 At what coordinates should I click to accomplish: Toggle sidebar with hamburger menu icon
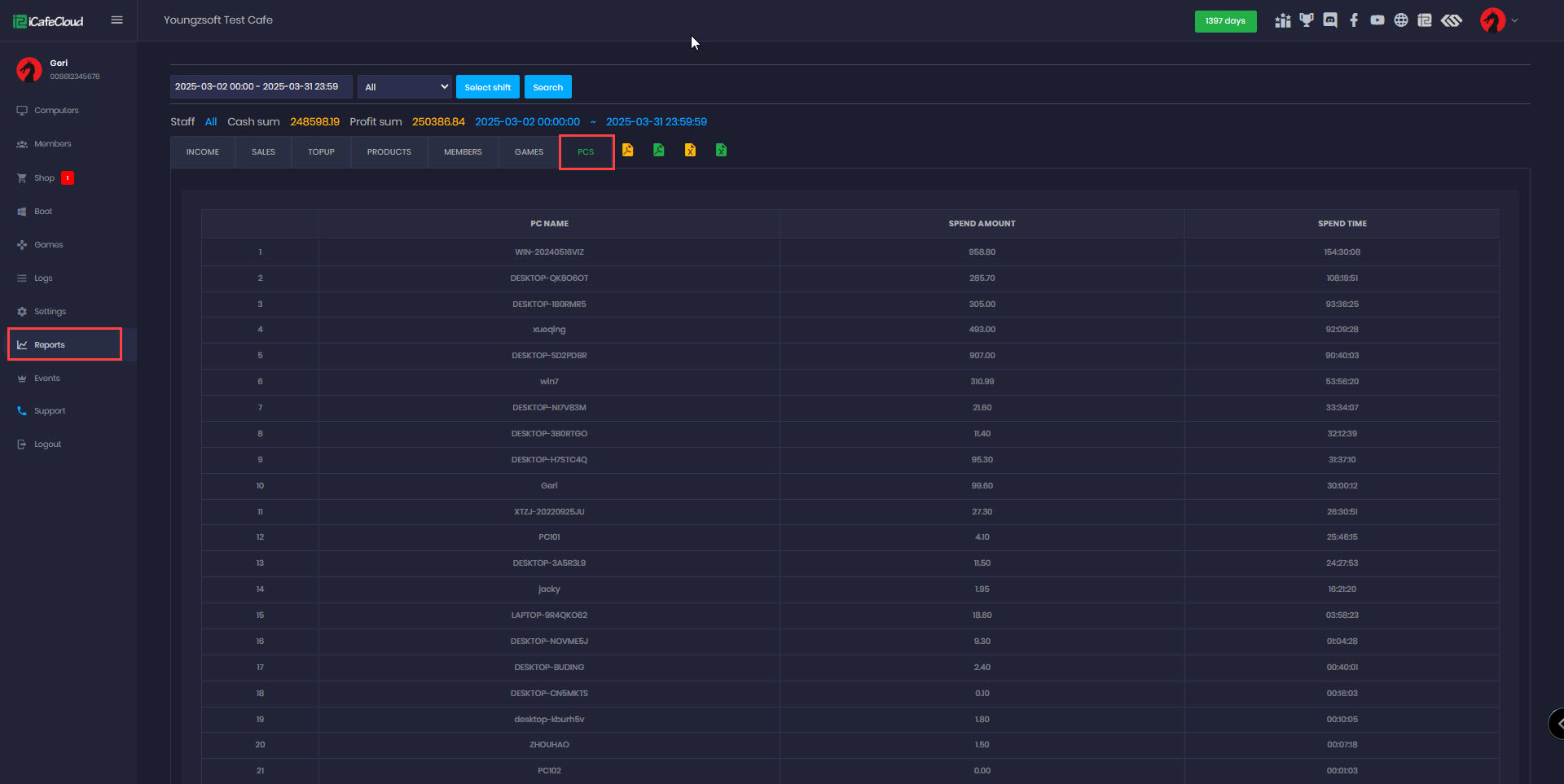[116, 20]
